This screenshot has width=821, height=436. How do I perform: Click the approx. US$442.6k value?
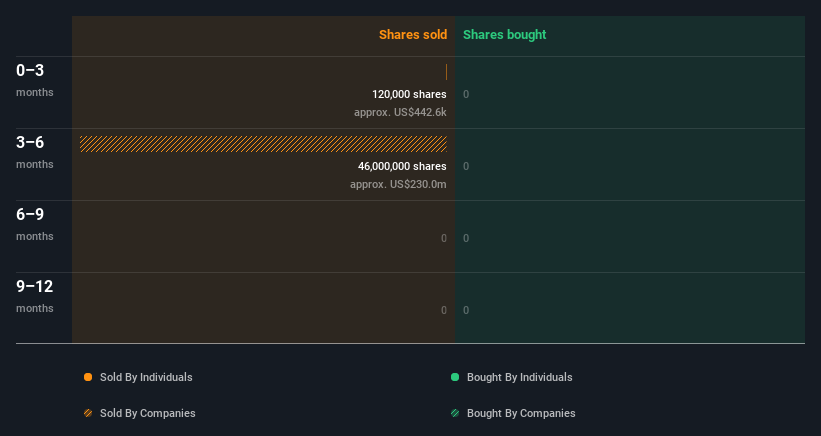400,112
